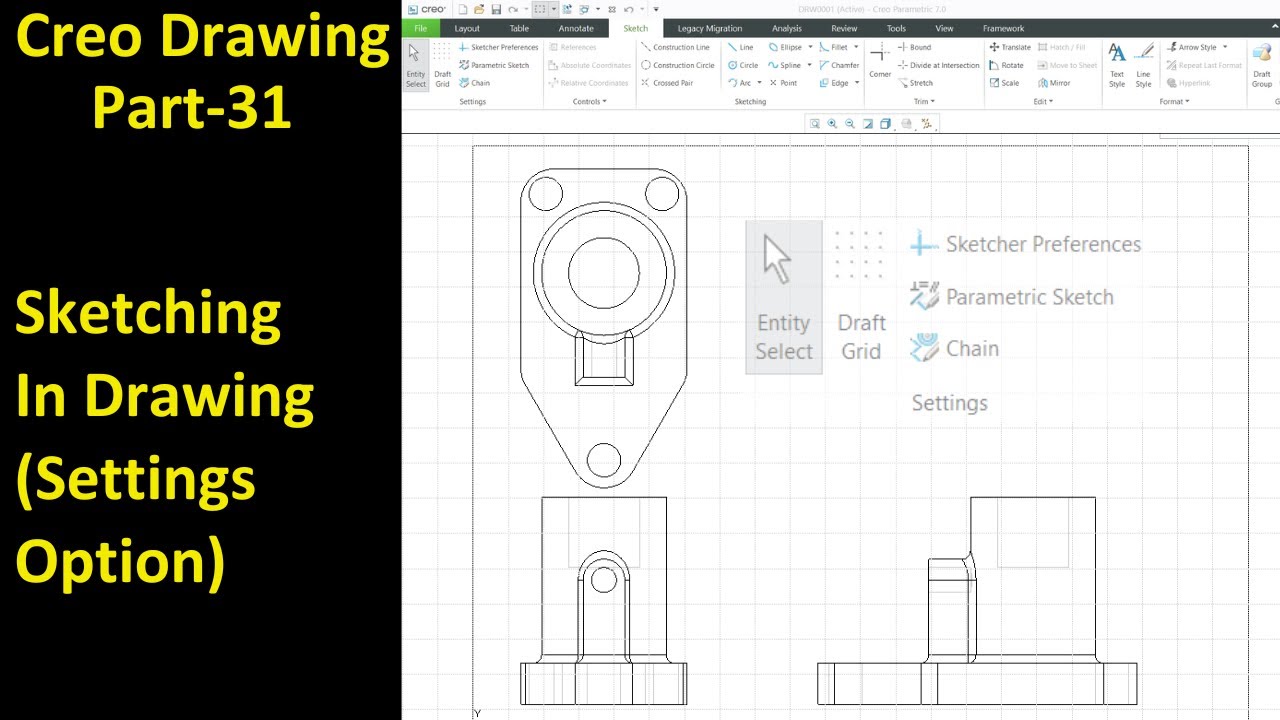This screenshot has width=1280, height=720.
Task: Click Zoom In in the graphics toolbar
Action: click(x=832, y=124)
